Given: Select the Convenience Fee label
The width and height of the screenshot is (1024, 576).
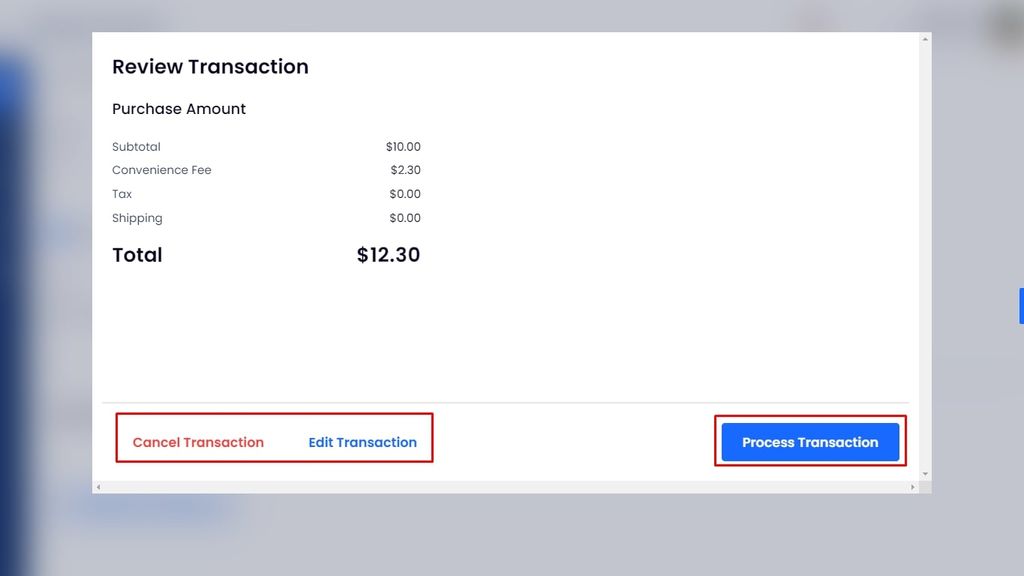Looking at the screenshot, I should 162,170.
